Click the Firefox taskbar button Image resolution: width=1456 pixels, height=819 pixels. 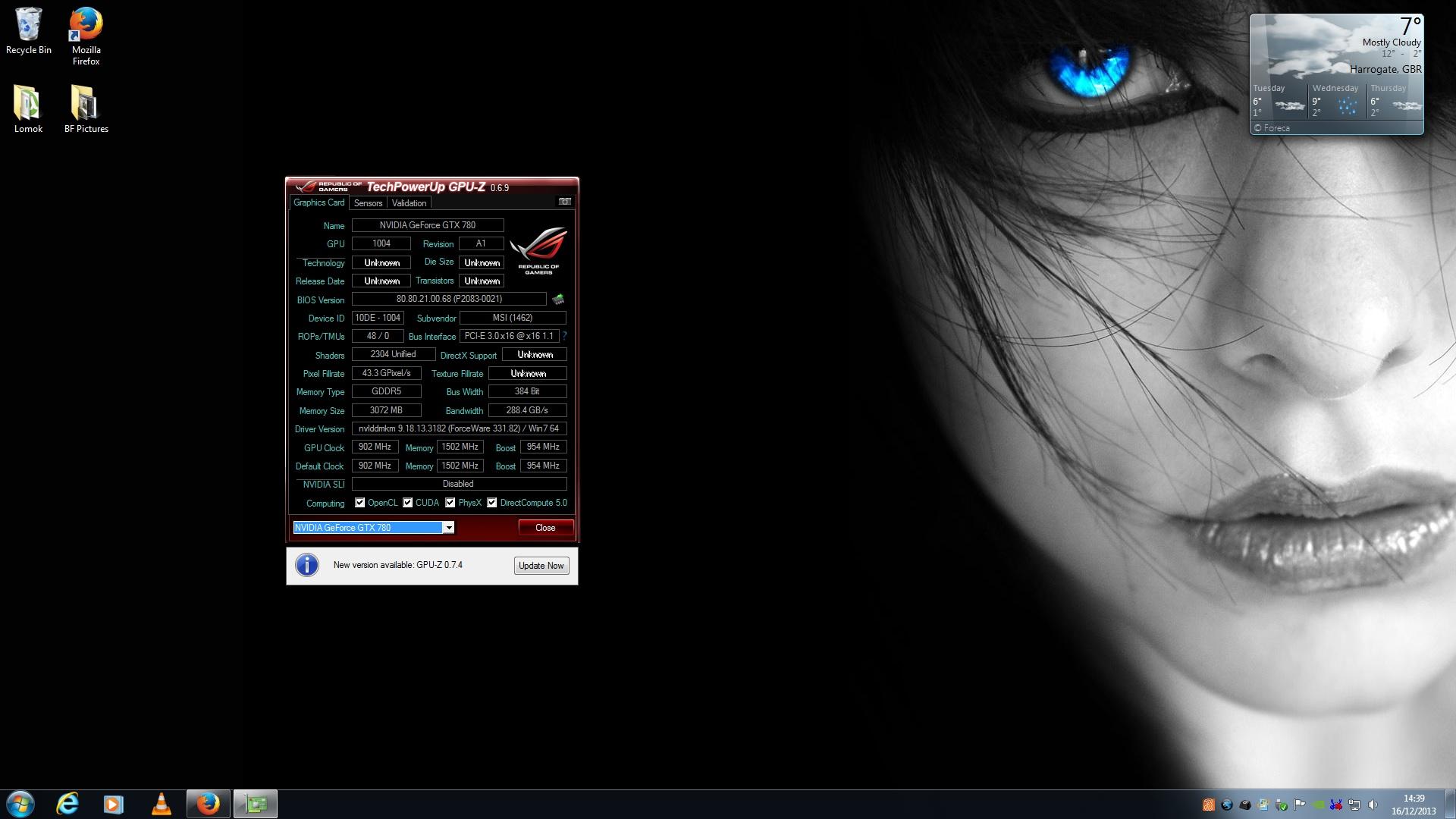click(x=208, y=804)
